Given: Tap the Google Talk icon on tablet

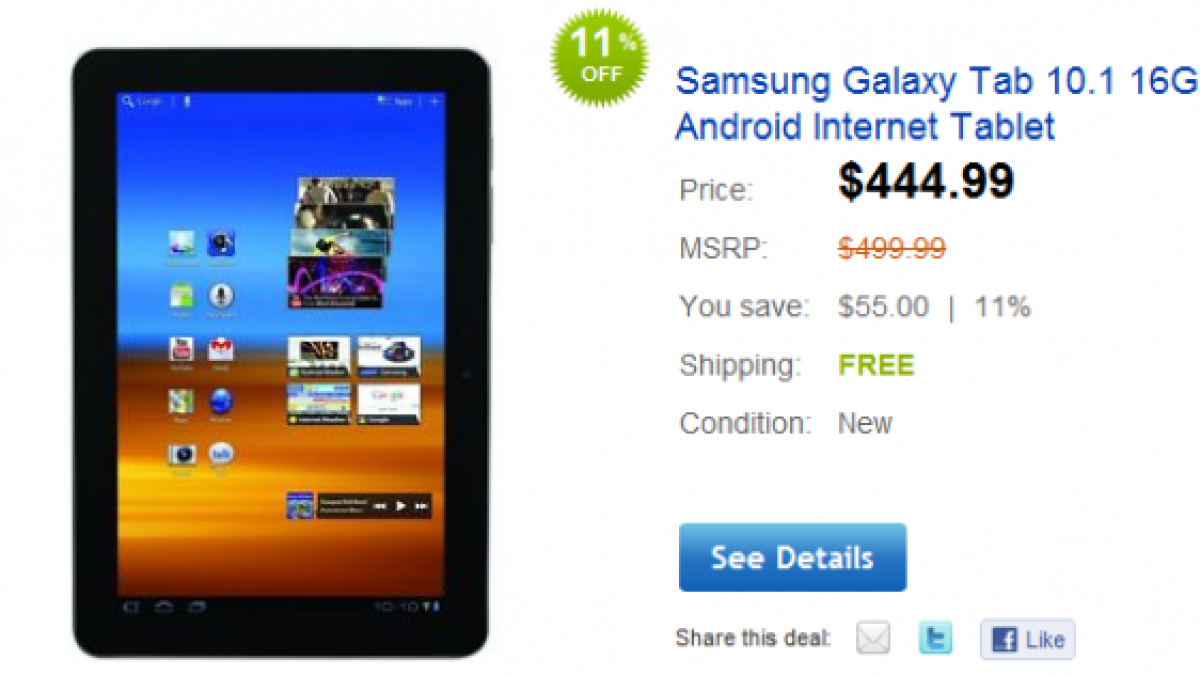Looking at the screenshot, I should (221, 455).
